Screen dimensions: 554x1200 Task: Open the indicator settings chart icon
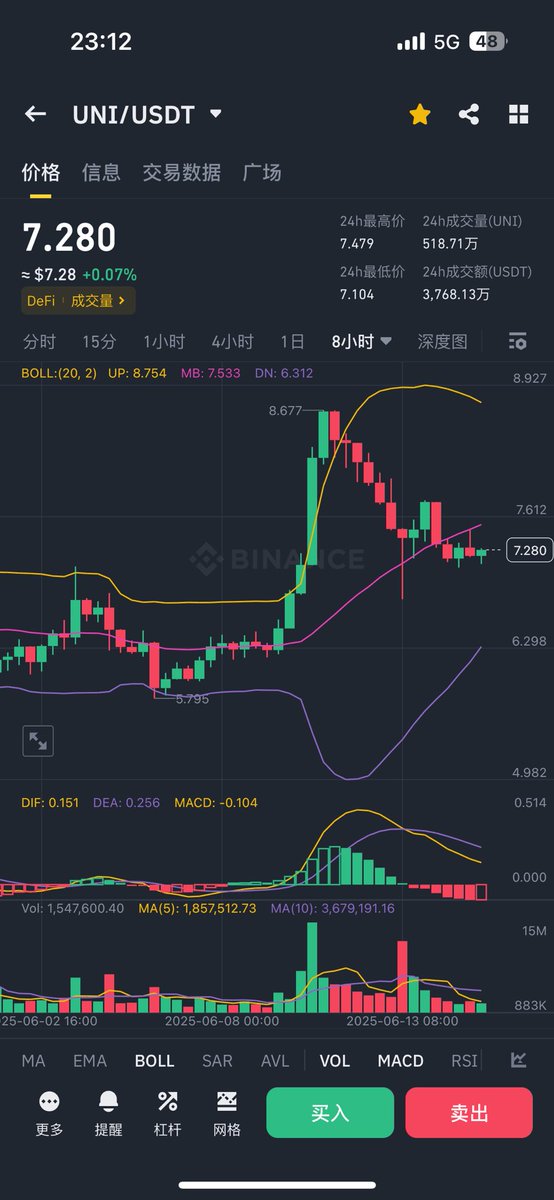point(518,1060)
